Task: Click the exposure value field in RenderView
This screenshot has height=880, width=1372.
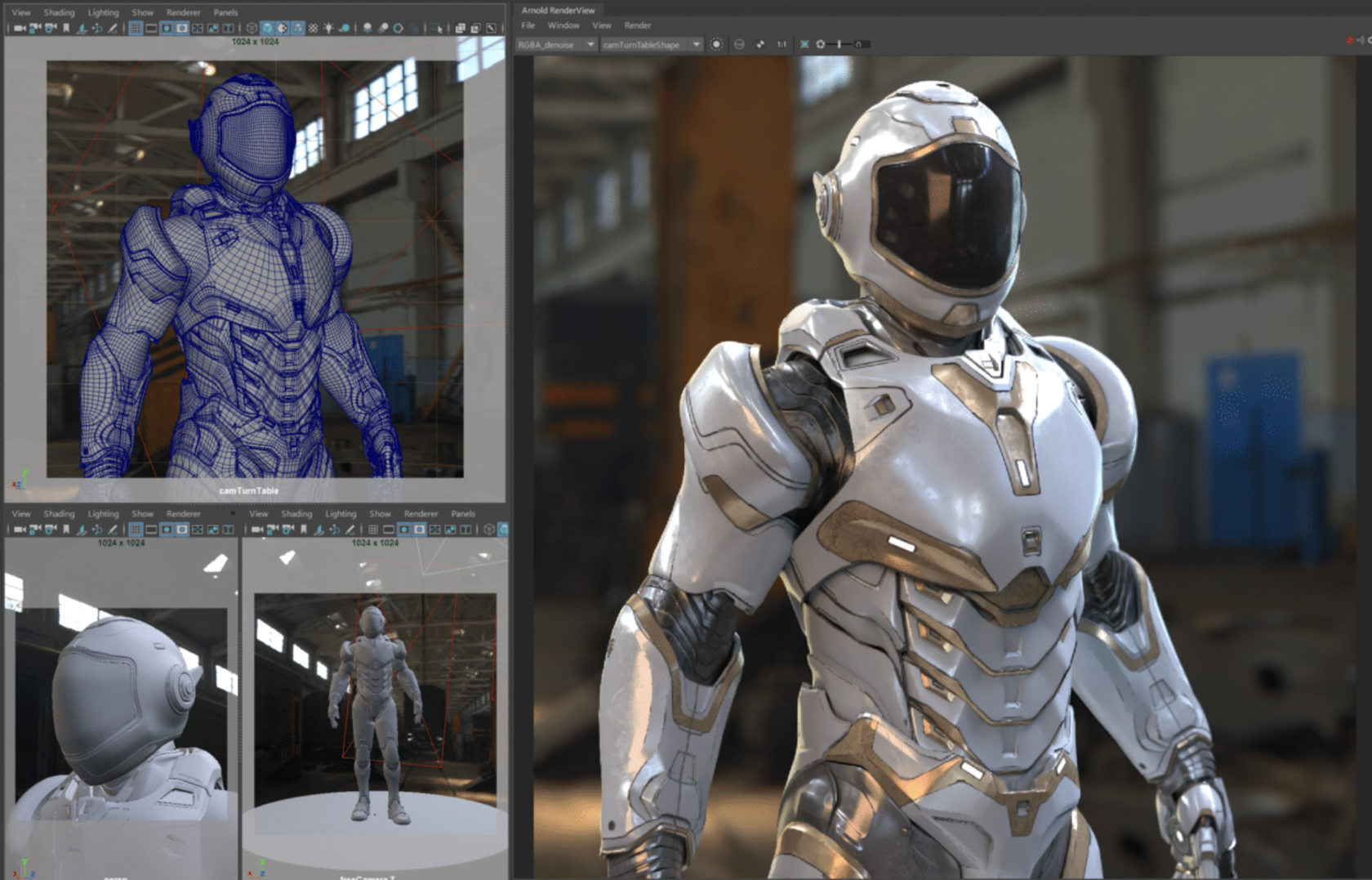Action: coord(862,44)
